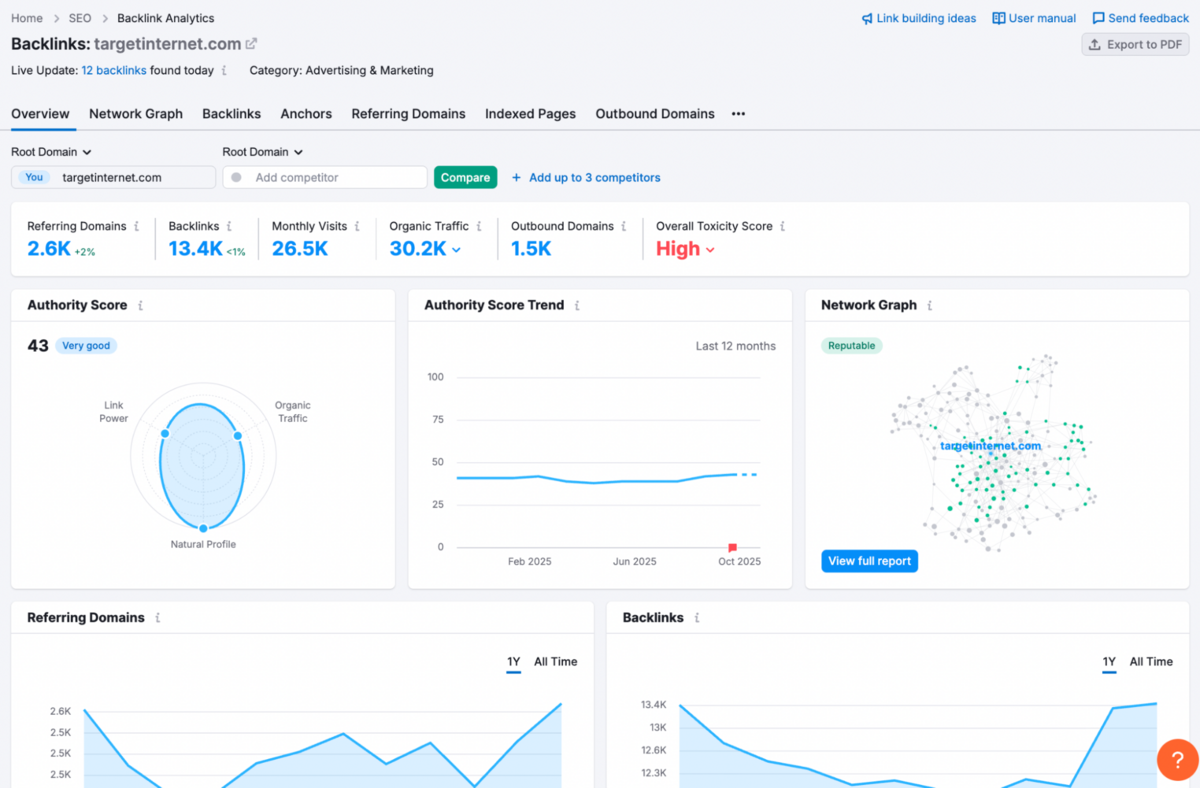Open the first Root Domain dropdown
This screenshot has width=1200, height=788.
tap(51, 152)
